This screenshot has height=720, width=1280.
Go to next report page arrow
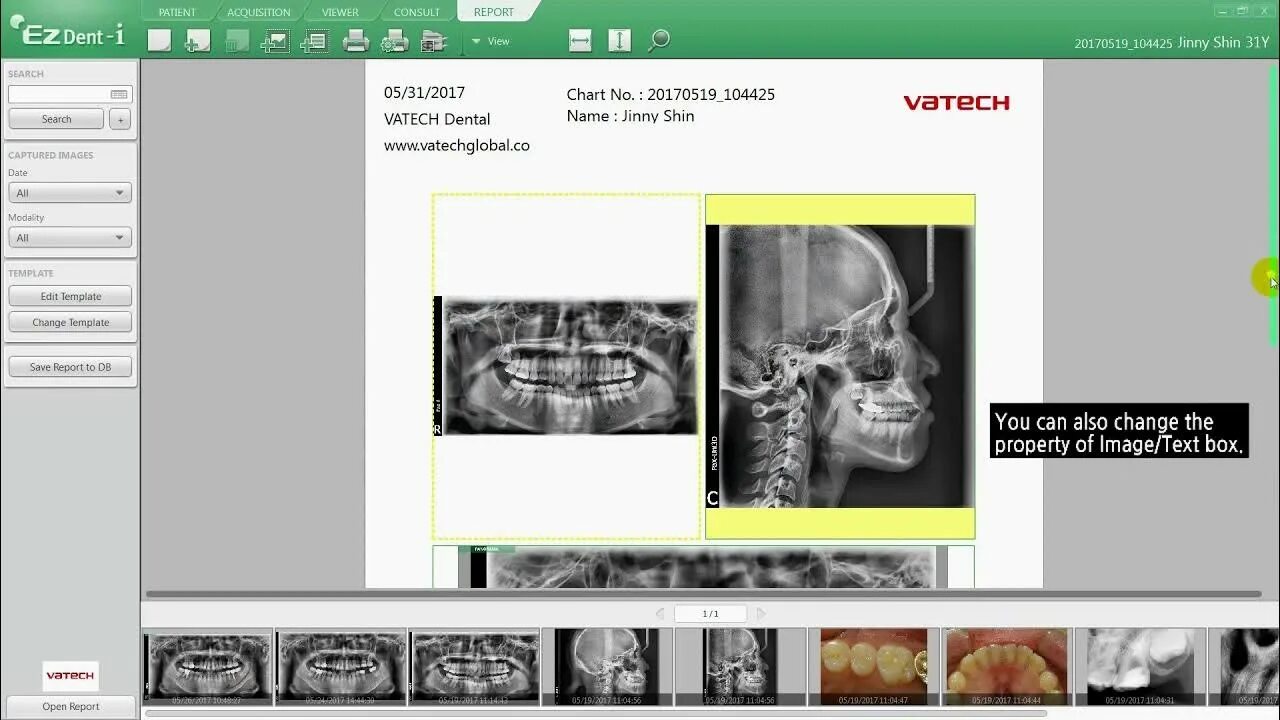click(x=761, y=613)
